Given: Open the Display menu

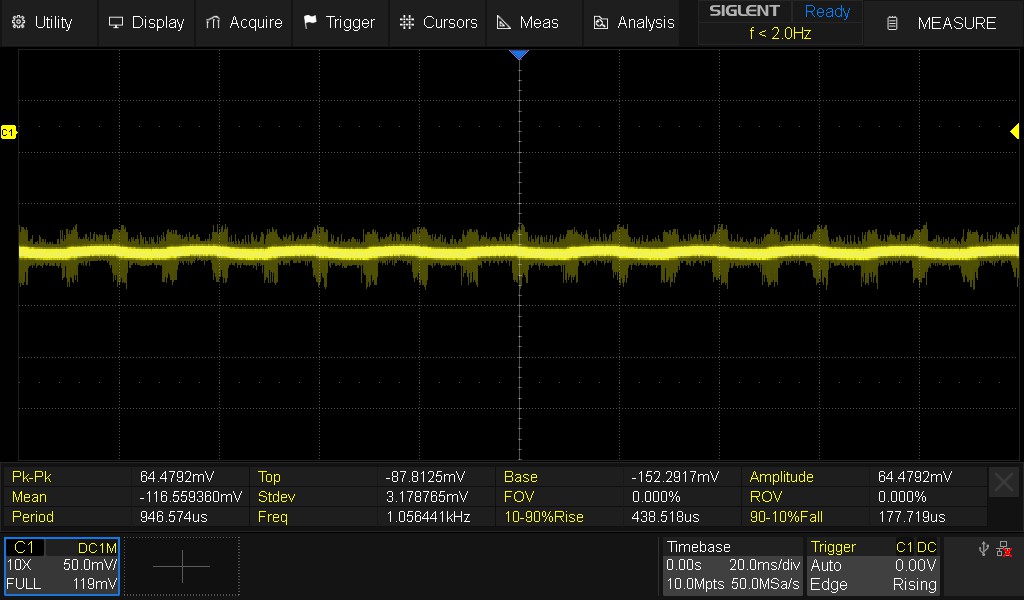Looking at the screenshot, I should (146, 22).
